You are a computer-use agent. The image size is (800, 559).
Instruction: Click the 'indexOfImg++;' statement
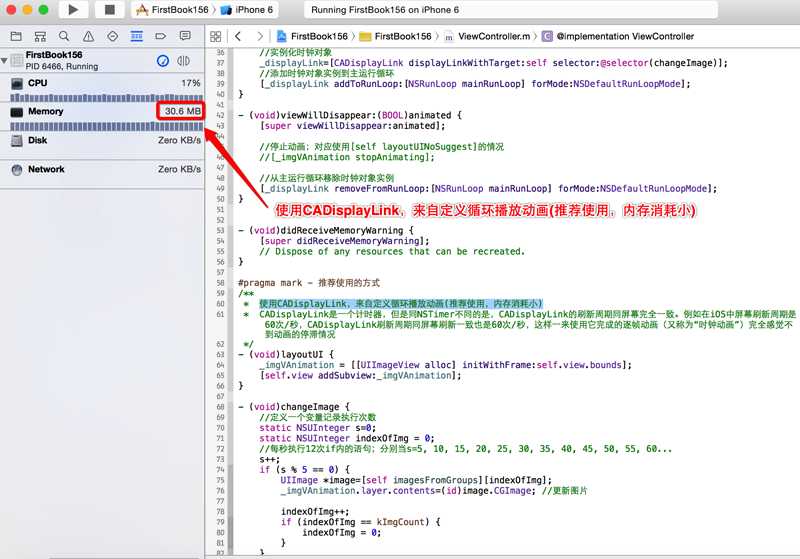tap(315, 512)
